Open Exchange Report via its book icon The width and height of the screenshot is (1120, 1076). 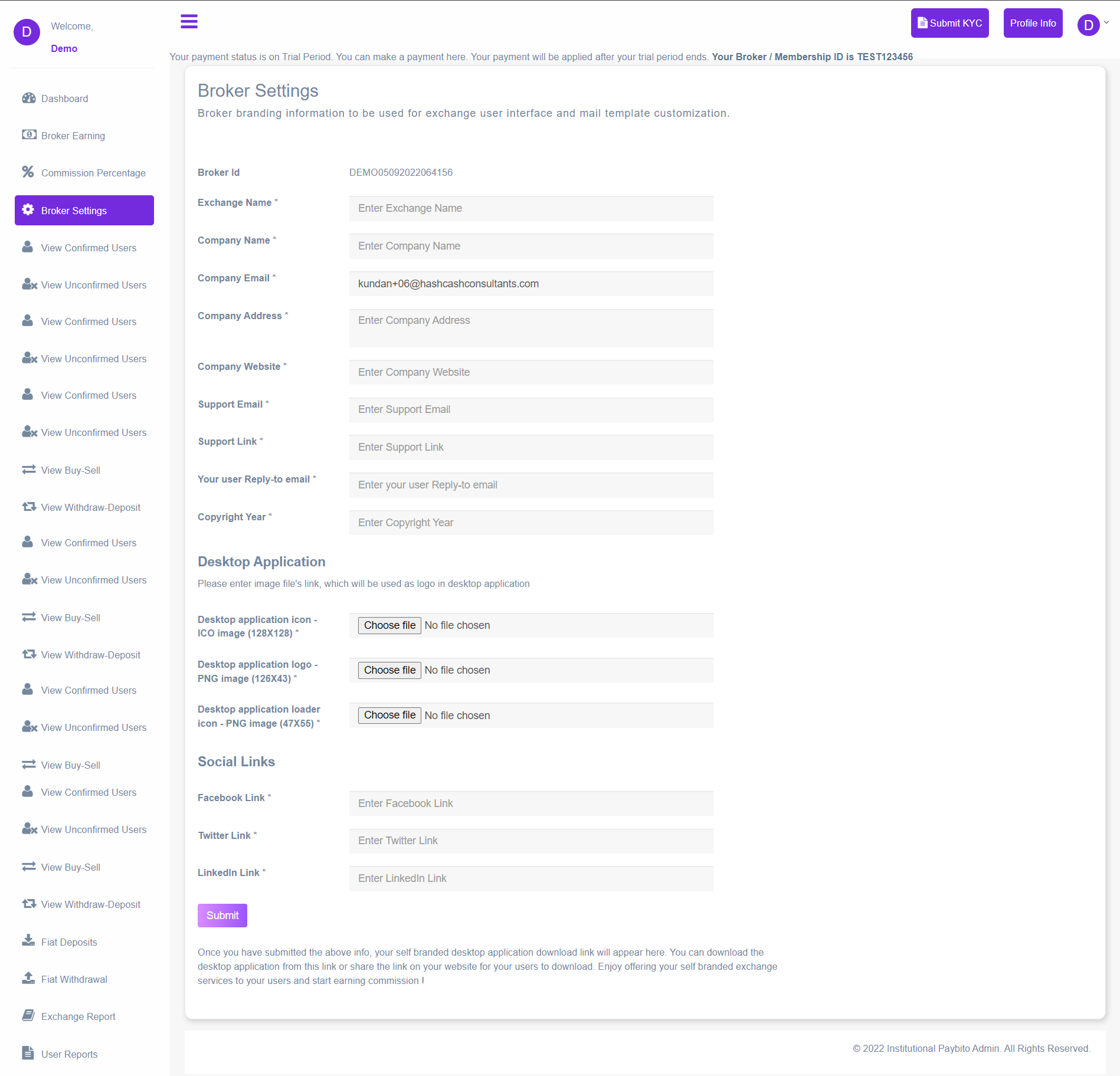click(29, 1016)
